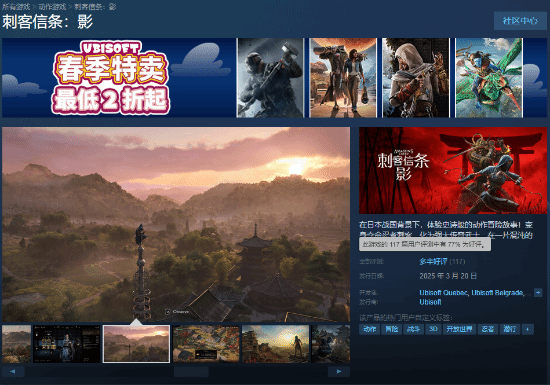Image resolution: width=550 pixels, height=385 pixels.
Task: Open more tags with plus button
Action: click(x=528, y=329)
